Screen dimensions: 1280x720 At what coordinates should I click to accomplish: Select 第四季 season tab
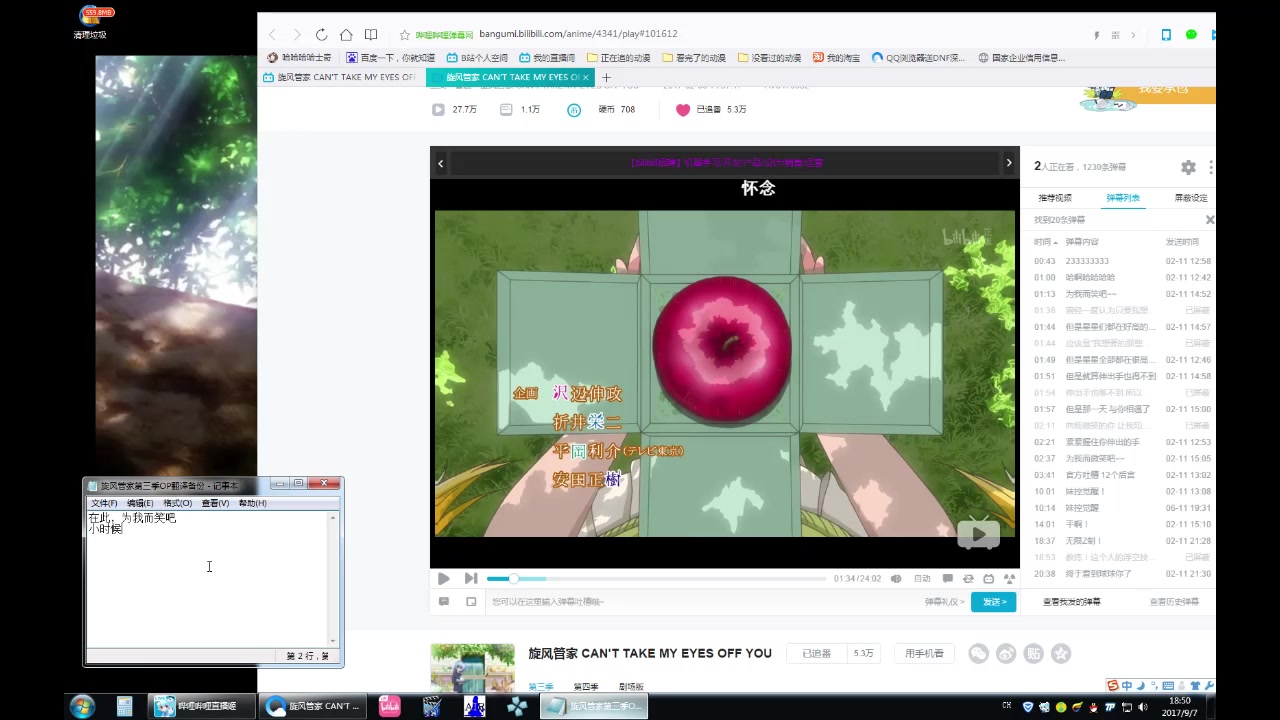tap(586, 687)
